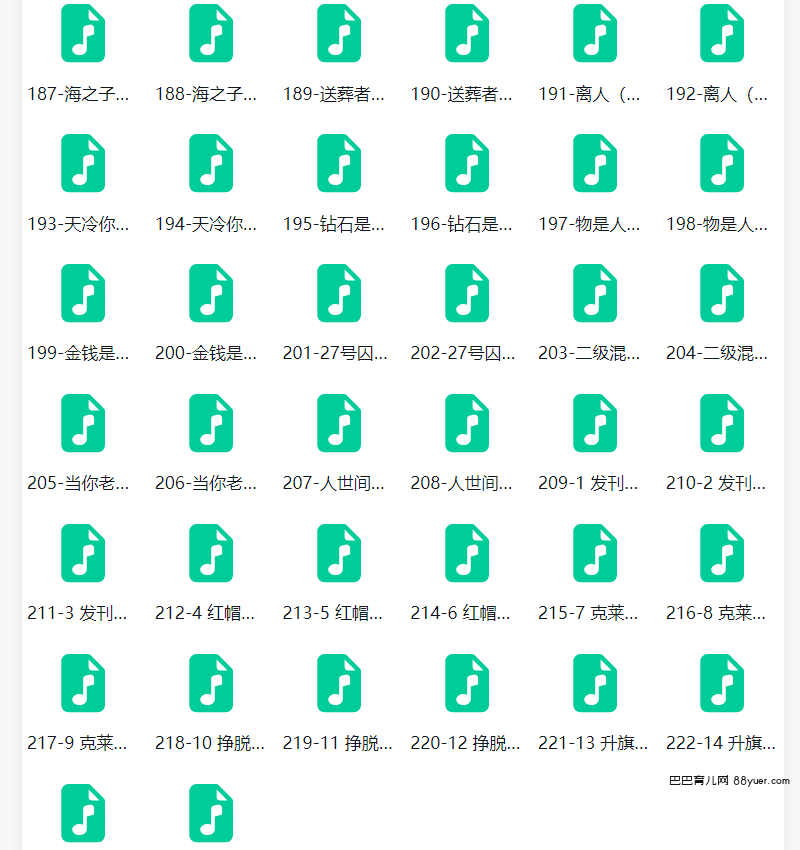This screenshot has width=800, height=850.
Task: Open the 199-金钱是 audio file icon
Action: pyautogui.click(x=83, y=293)
